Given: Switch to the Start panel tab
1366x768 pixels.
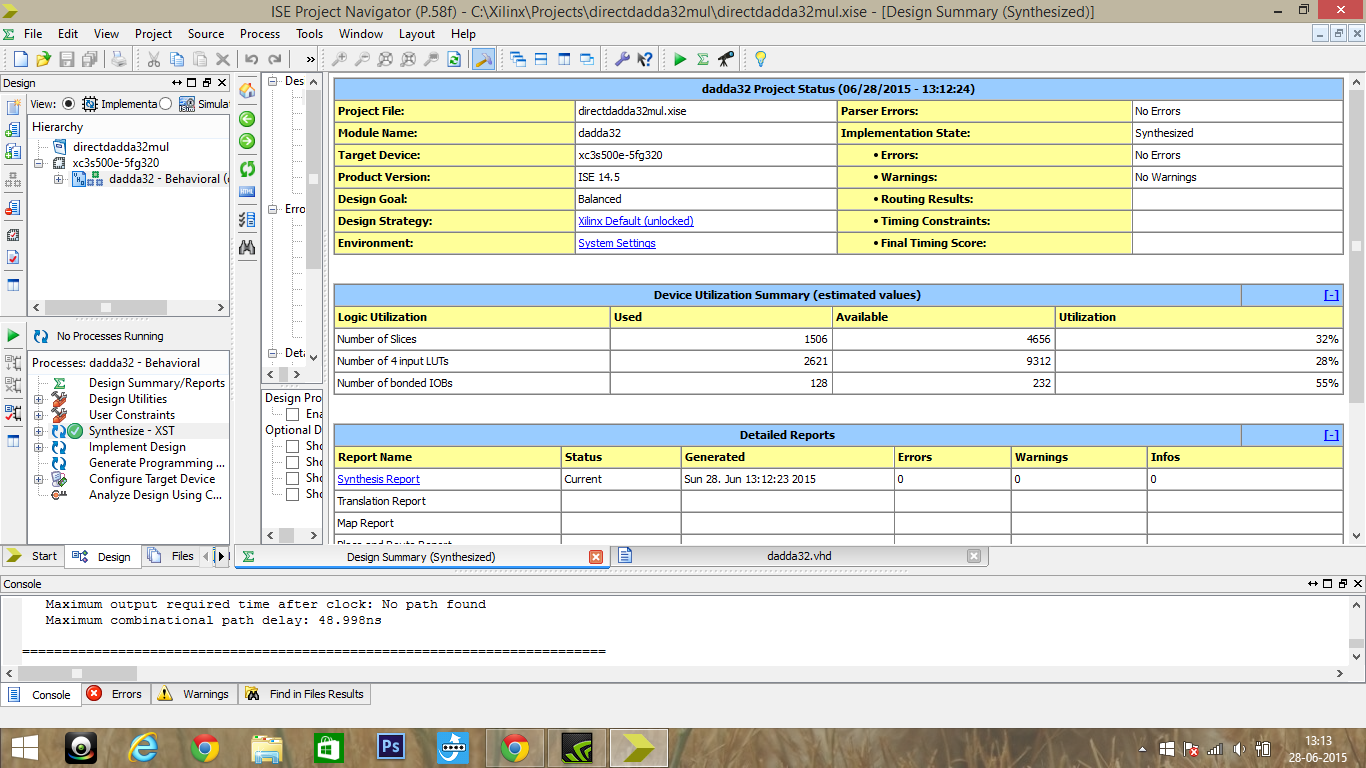Looking at the screenshot, I should pos(33,556).
